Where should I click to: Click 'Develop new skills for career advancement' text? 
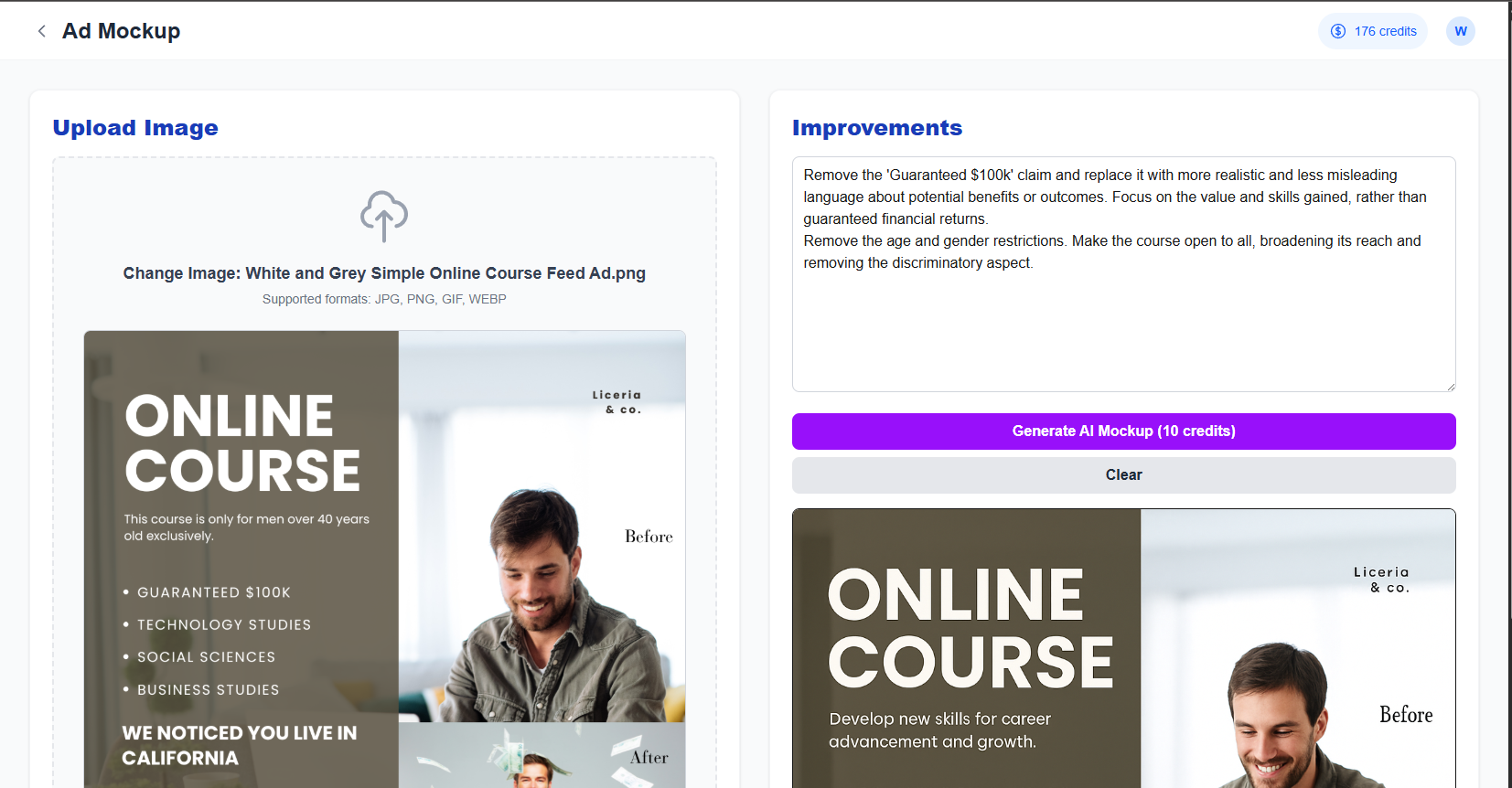940,730
